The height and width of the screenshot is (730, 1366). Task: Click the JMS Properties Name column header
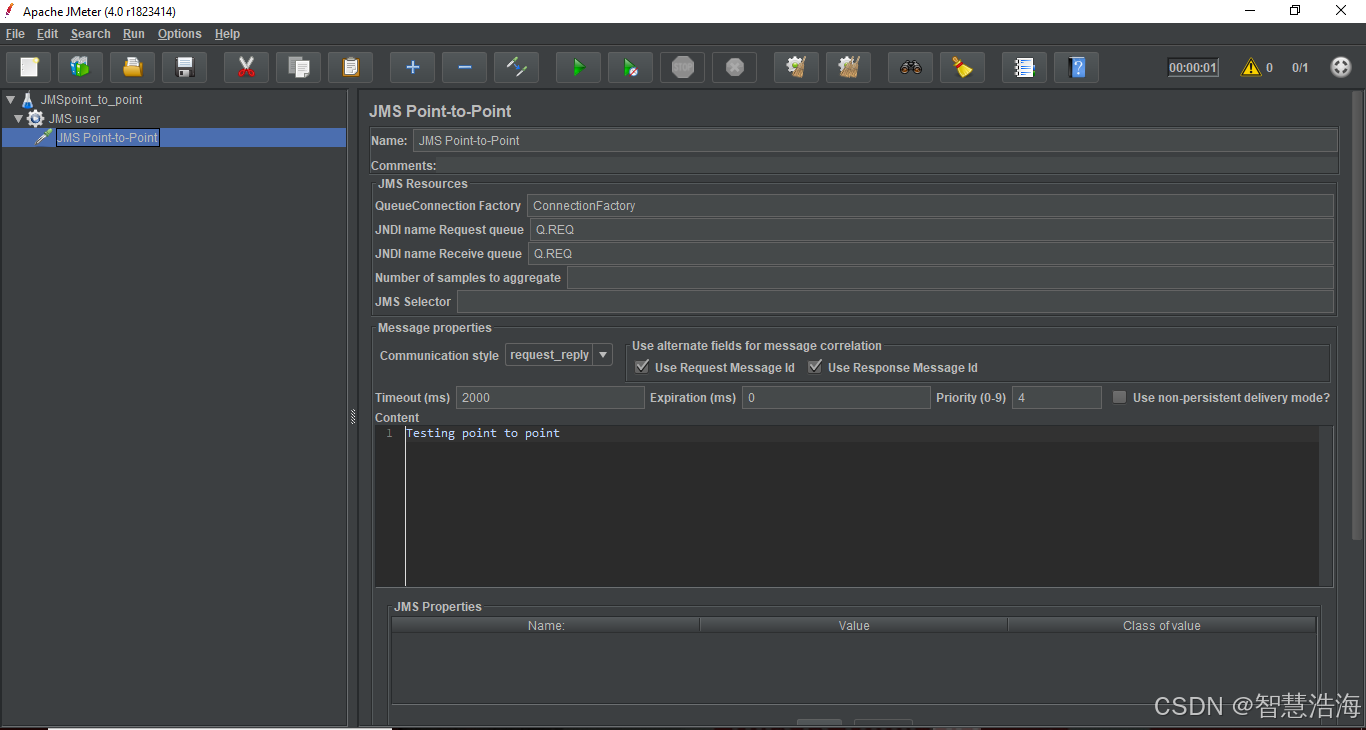point(545,626)
